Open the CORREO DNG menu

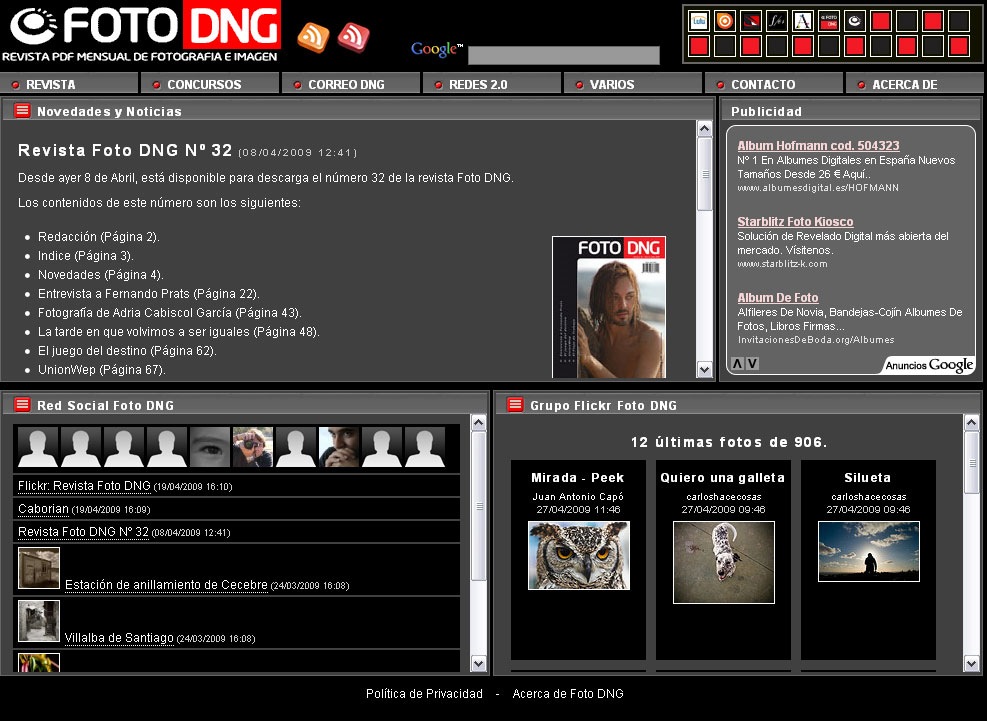click(351, 84)
